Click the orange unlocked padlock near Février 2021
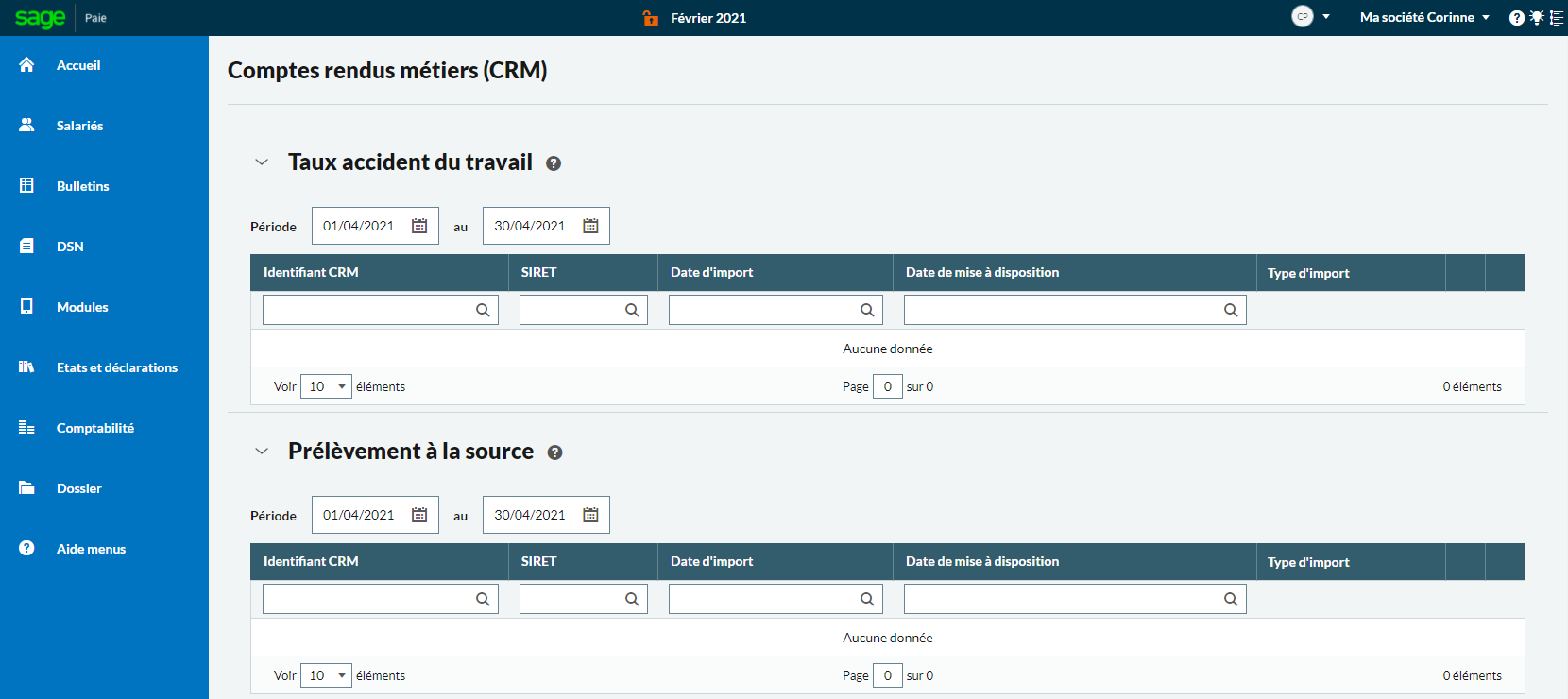This screenshot has height=699, width=1568. [x=651, y=17]
